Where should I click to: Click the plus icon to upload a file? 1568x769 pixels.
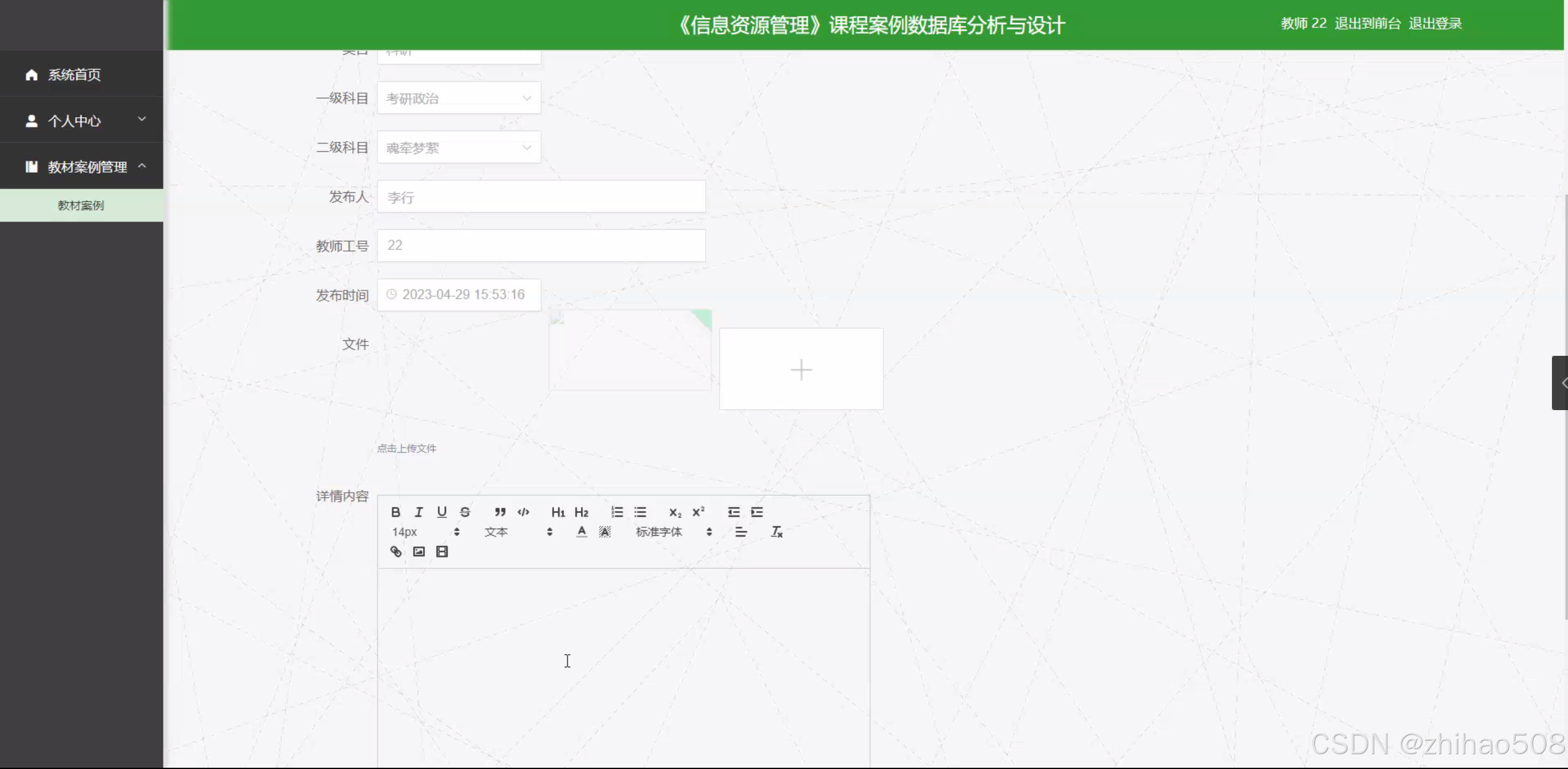(801, 369)
